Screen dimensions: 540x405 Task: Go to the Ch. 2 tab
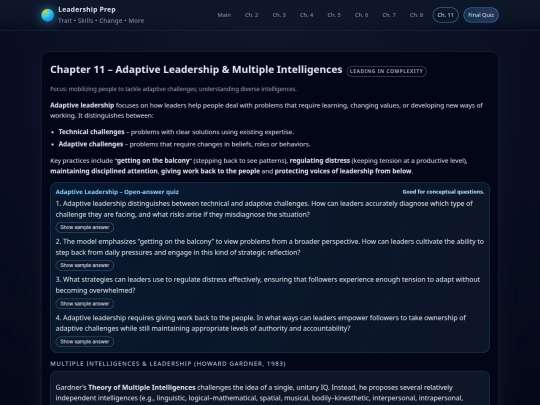point(251,15)
